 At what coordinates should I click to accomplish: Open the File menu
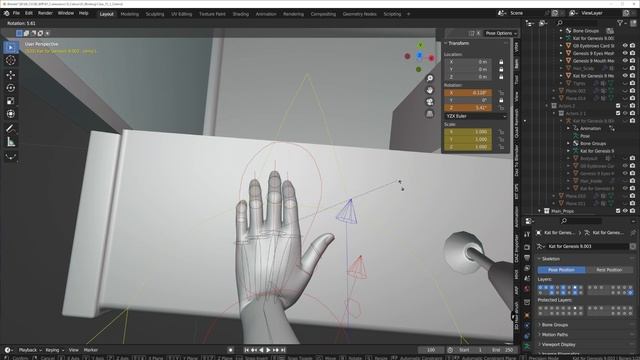[x=16, y=13]
